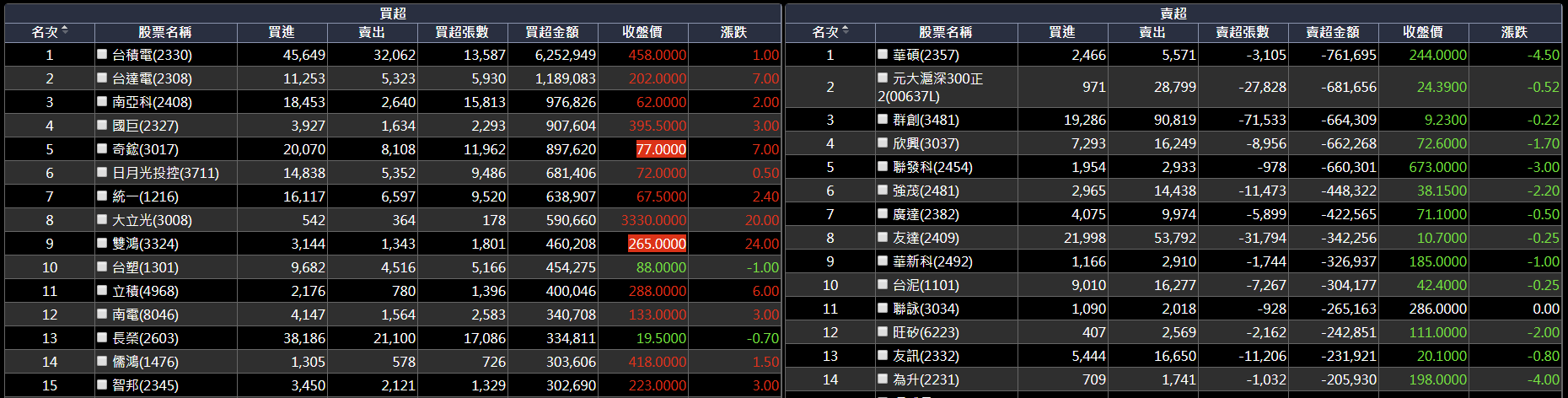The image size is (1568, 398).
Task: Tick the checkbox for 華碩(2357)
Action: pyautogui.click(x=883, y=53)
